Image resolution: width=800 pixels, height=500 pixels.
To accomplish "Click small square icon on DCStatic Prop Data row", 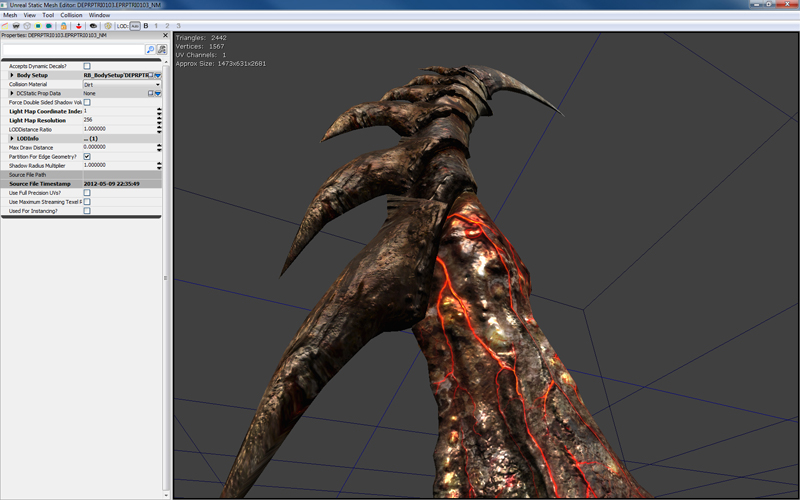I will (151, 93).
